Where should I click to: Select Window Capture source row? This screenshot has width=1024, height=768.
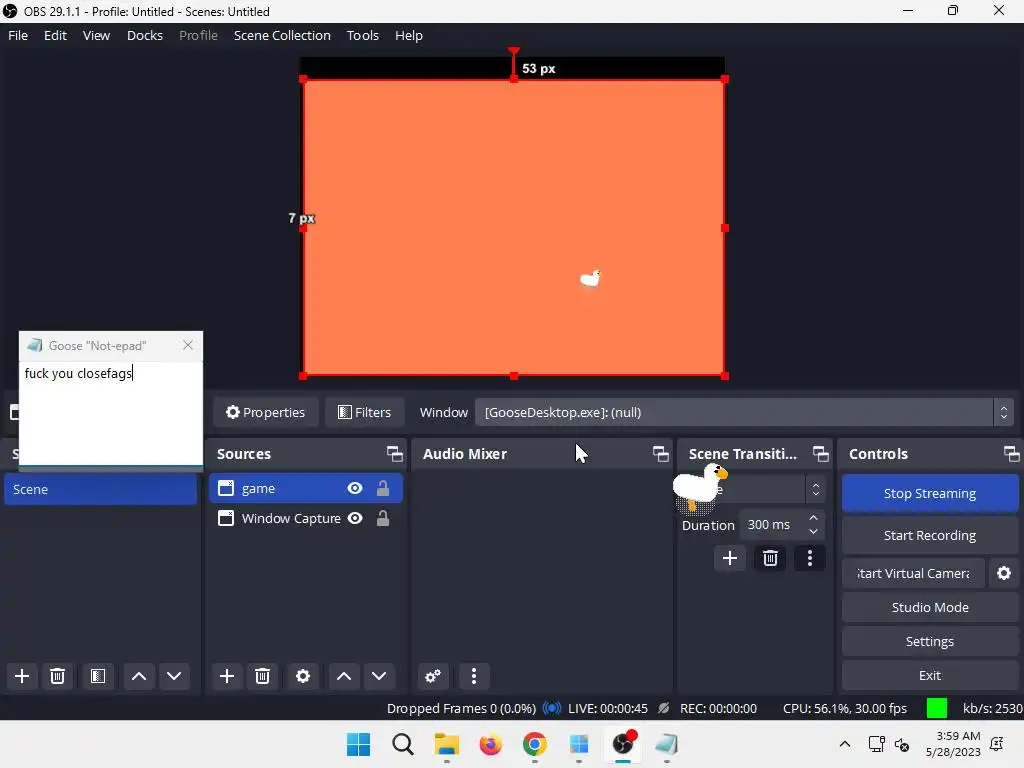(x=306, y=519)
